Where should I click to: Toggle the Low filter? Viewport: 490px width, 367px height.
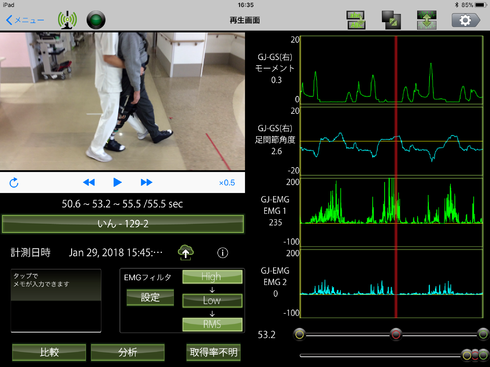tap(212, 300)
